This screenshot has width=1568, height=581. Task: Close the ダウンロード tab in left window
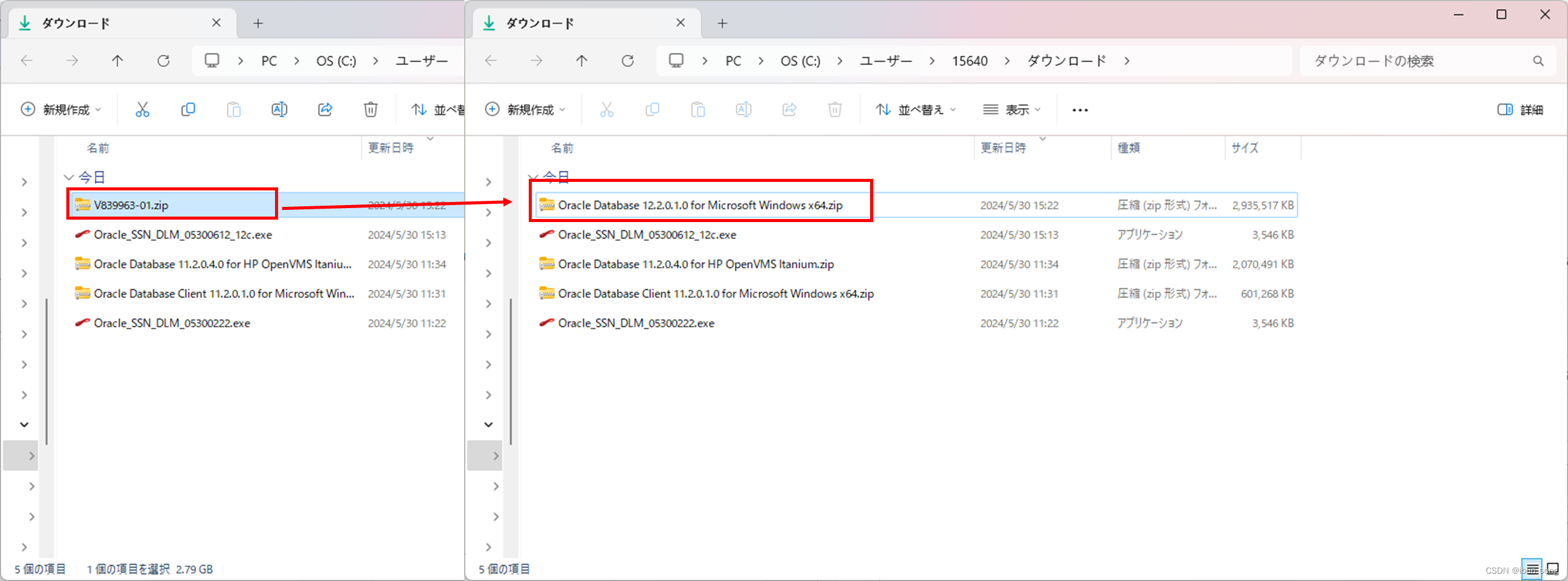point(216,23)
